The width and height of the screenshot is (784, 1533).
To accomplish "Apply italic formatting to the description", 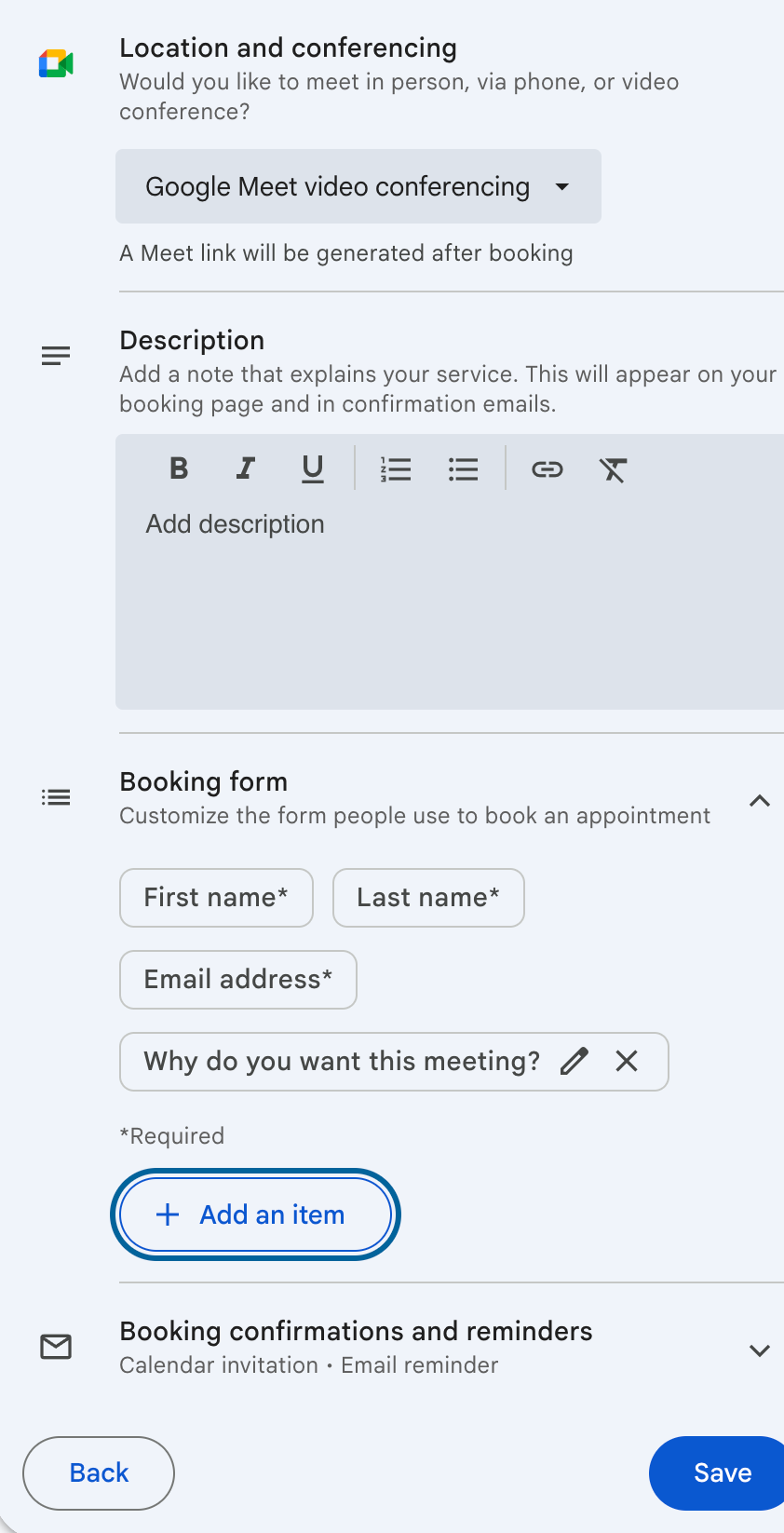I will 245,468.
